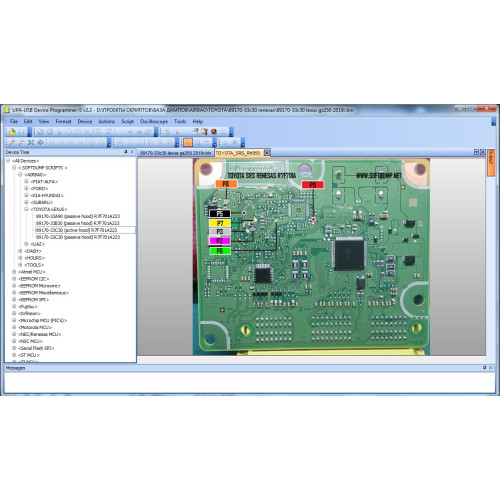
Task: Select the Motorola MCU tree item
Action: coord(35,327)
